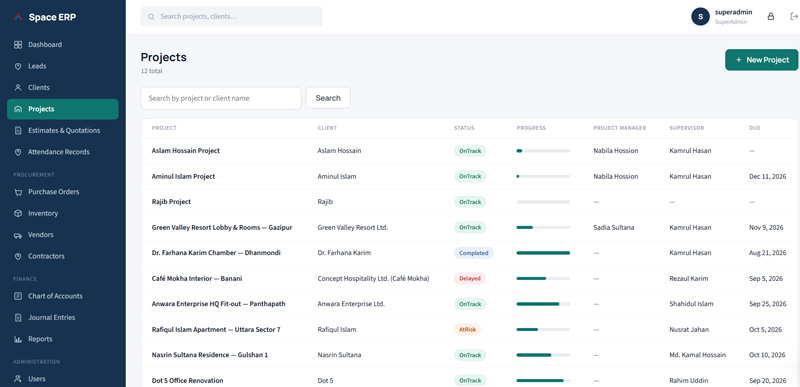Click the Dashboard grid icon
The image size is (800, 387).
[18, 45]
